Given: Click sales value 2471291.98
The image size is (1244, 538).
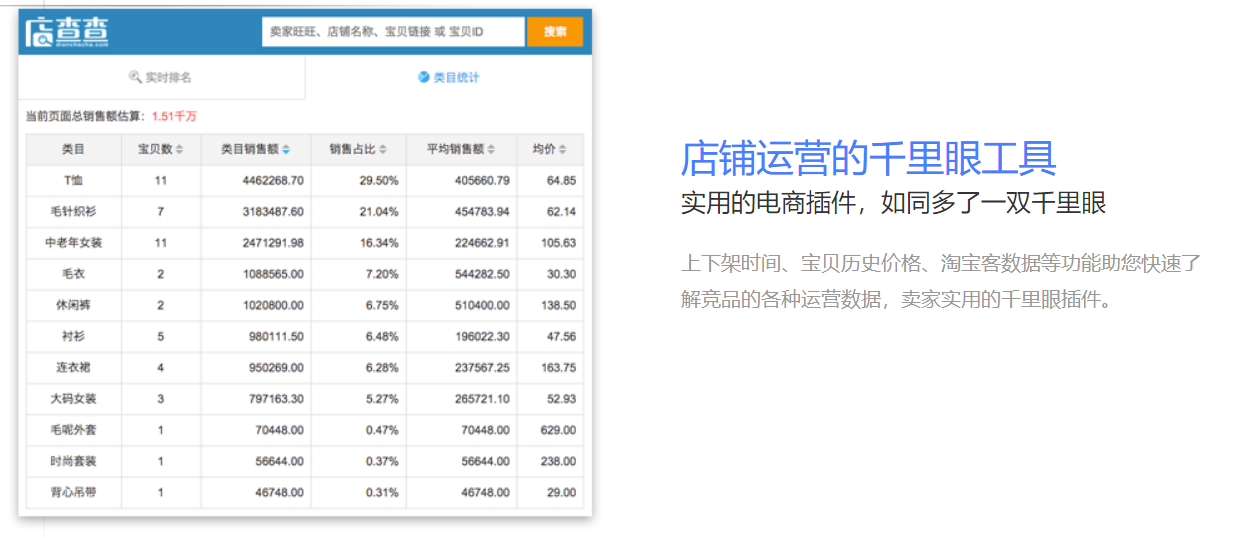Looking at the screenshot, I should (273, 243).
